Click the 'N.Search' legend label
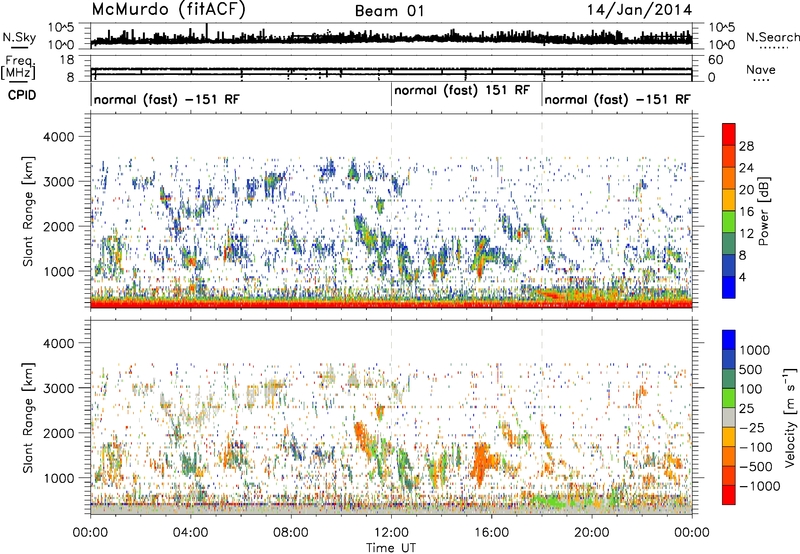Viewport: 800px width, 554px height. (x=772, y=37)
